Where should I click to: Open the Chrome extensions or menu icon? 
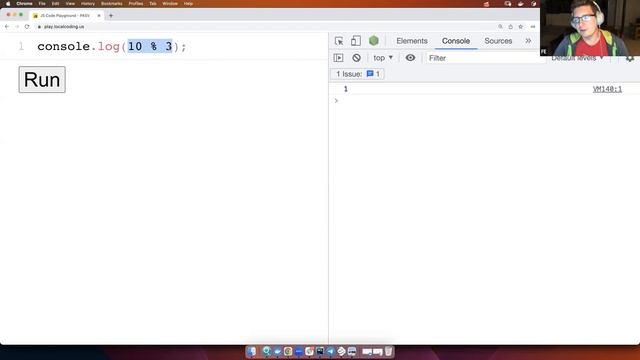click(x=533, y=27)
